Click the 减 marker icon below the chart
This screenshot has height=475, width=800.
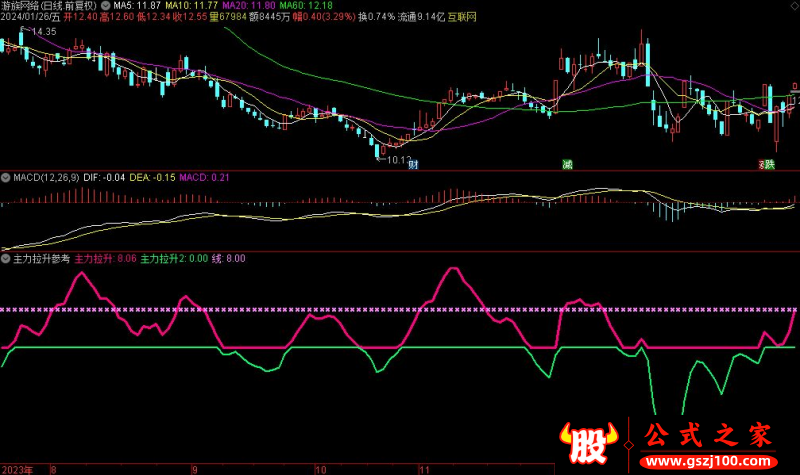568,164
